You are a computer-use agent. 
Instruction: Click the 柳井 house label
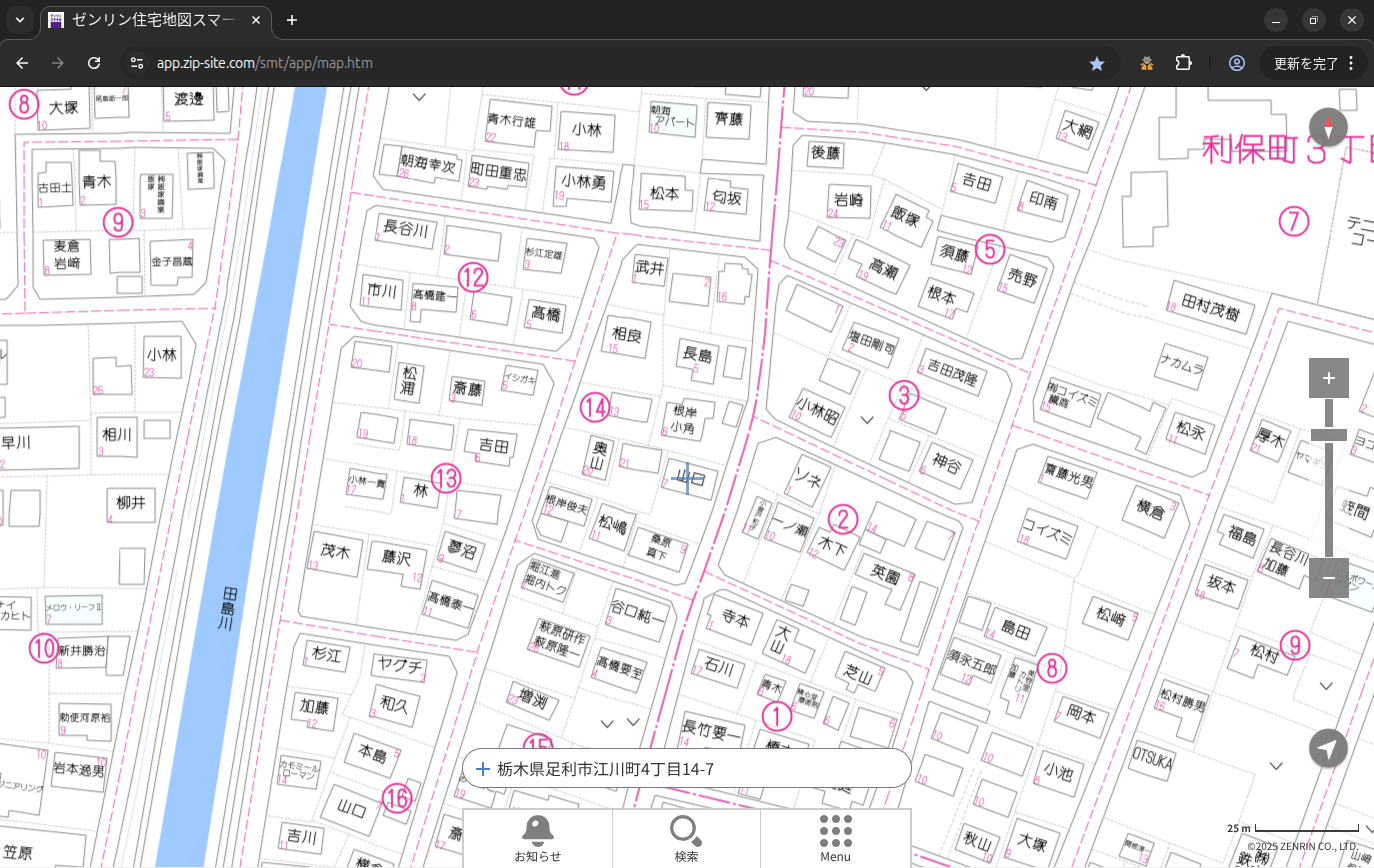pos(131,503)
